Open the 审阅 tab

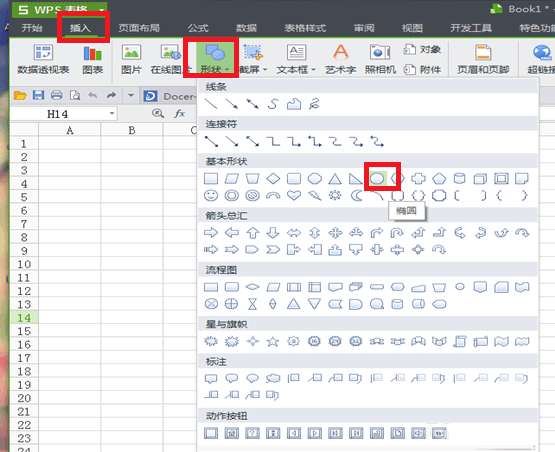pos(364,28)
